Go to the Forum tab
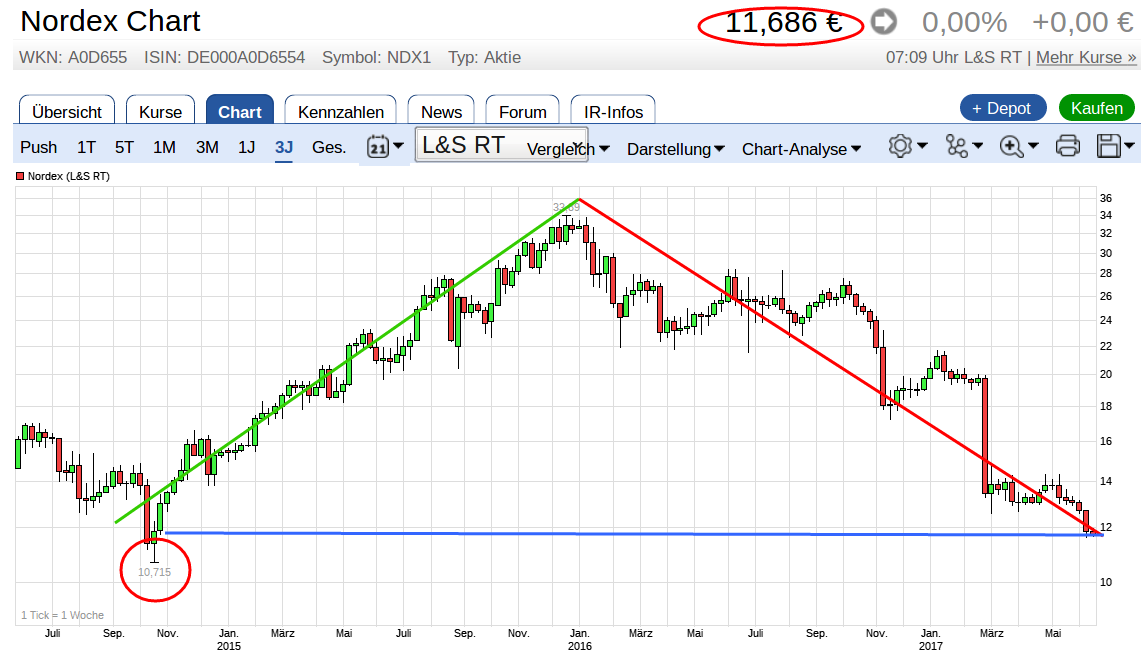 tap(522, 110)
